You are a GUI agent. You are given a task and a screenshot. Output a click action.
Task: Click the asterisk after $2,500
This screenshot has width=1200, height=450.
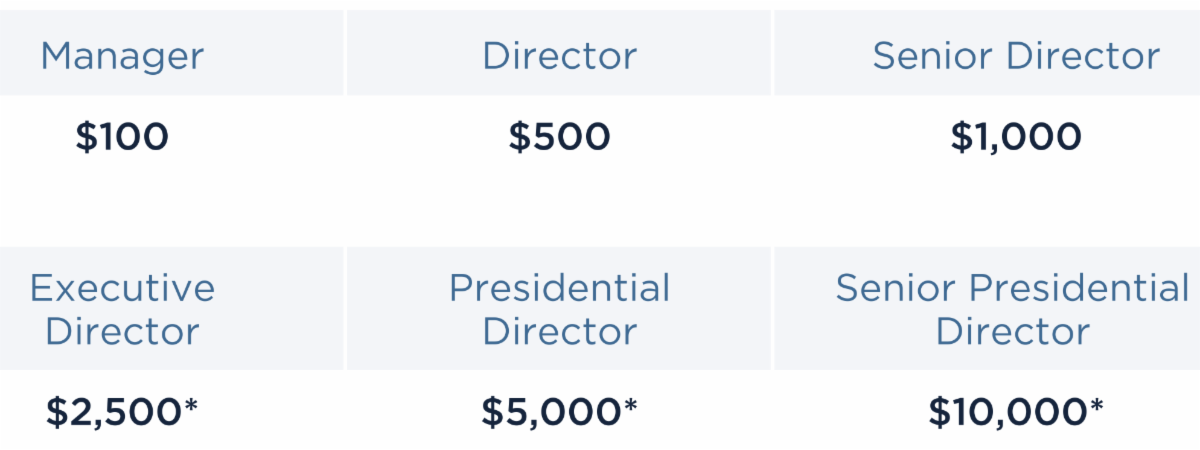191,407
